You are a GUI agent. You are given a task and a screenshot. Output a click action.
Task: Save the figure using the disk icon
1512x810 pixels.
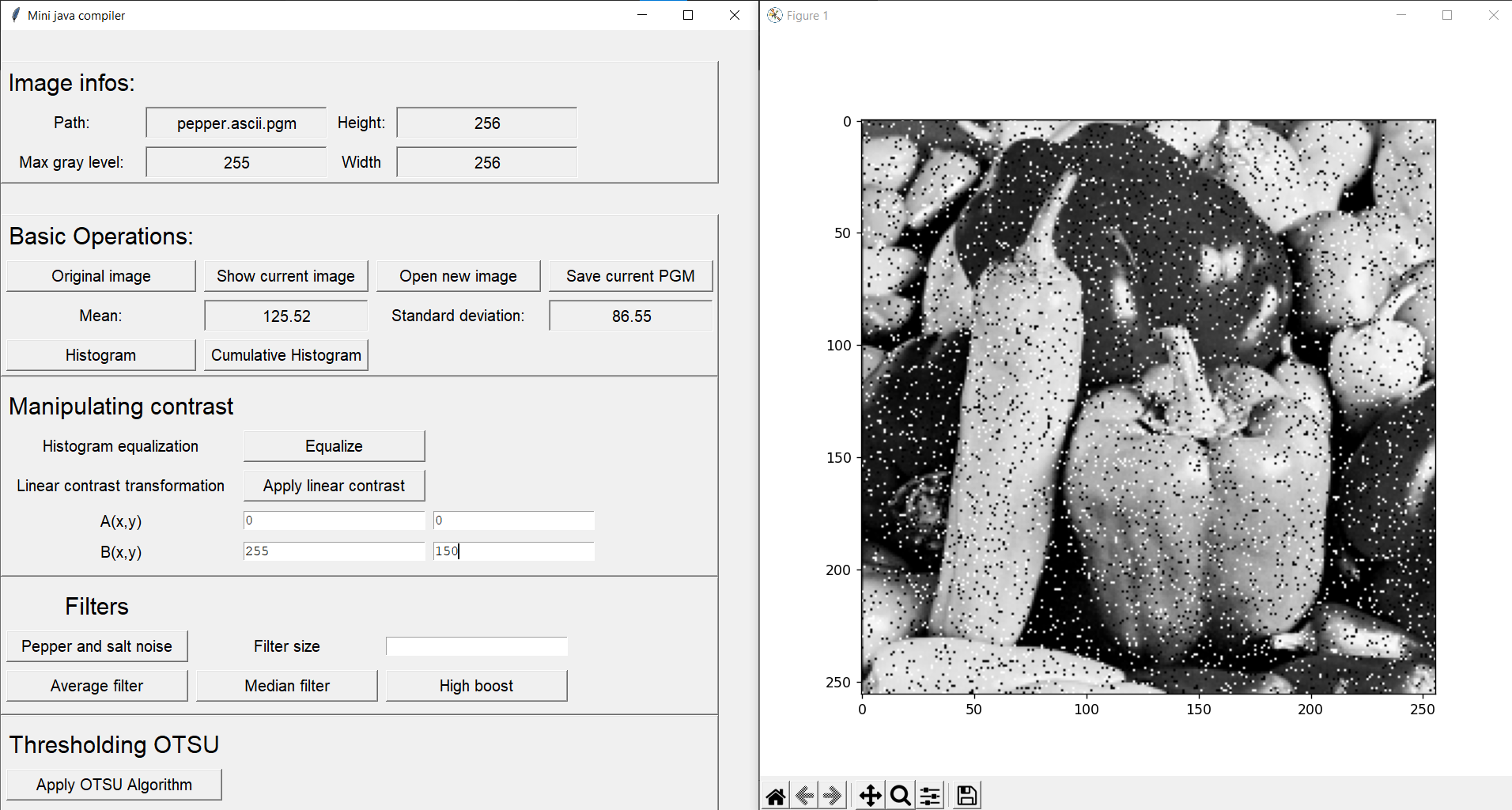pyautogui.click(x=966, y=794)
